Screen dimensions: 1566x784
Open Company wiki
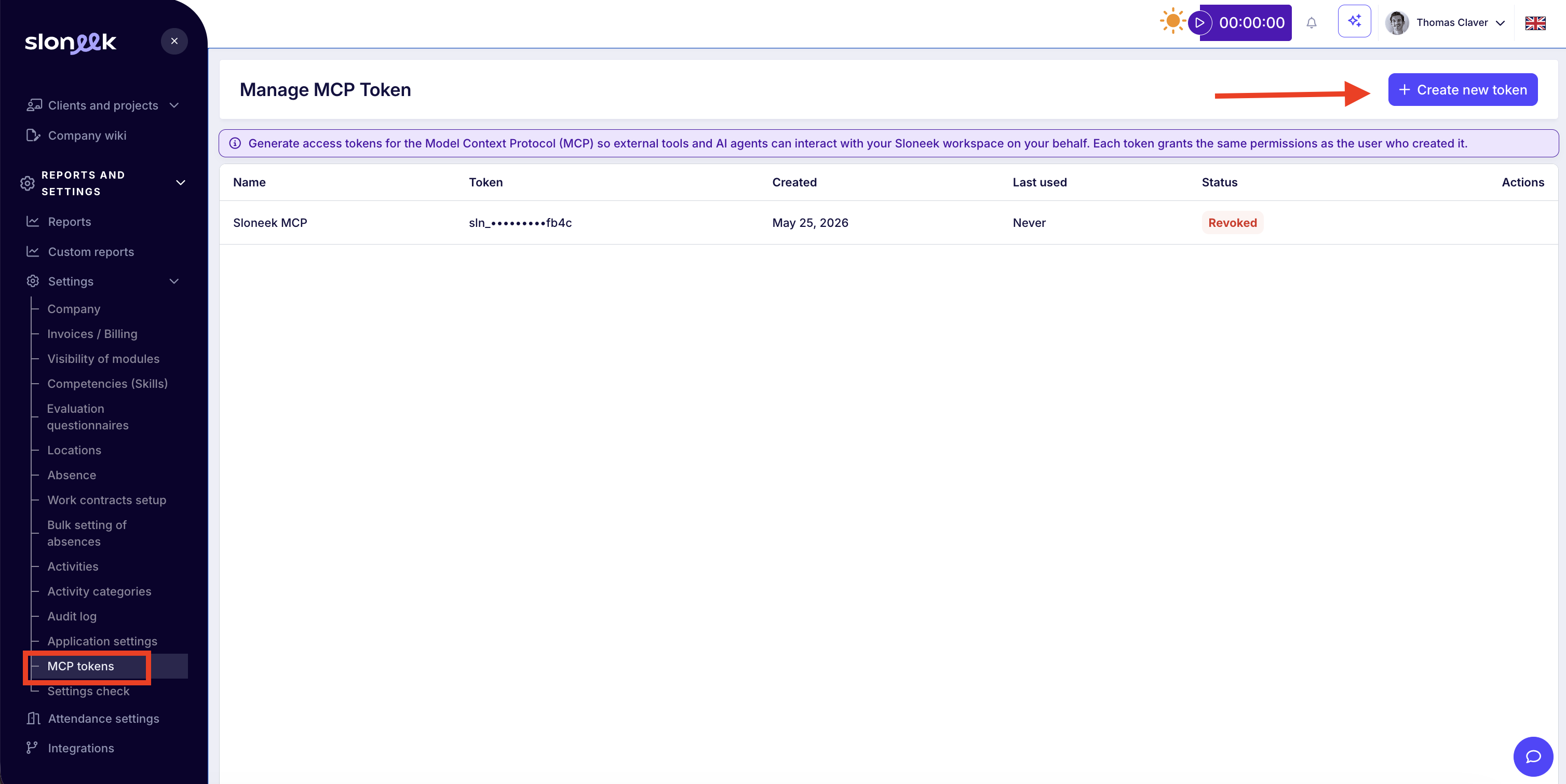87,135
